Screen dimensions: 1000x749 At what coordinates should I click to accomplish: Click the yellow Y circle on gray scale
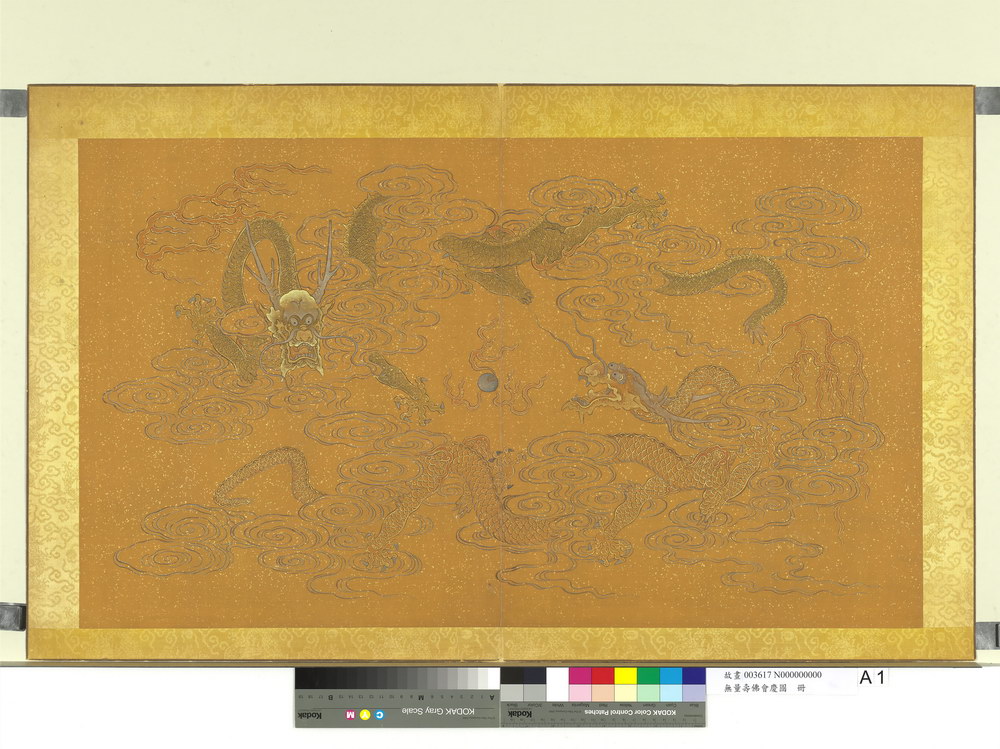tap(365, 715)
